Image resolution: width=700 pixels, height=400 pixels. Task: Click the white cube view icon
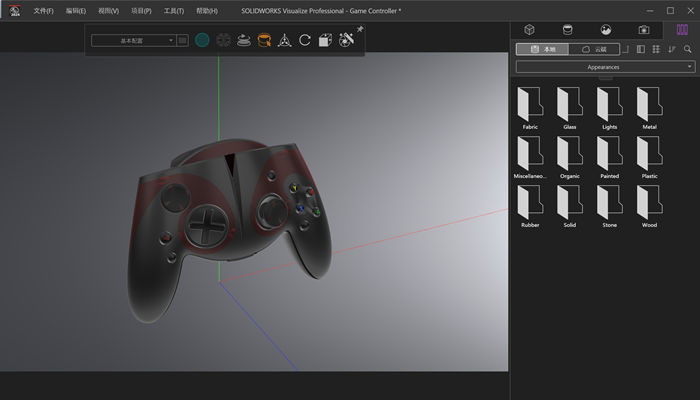coord(325,40)
